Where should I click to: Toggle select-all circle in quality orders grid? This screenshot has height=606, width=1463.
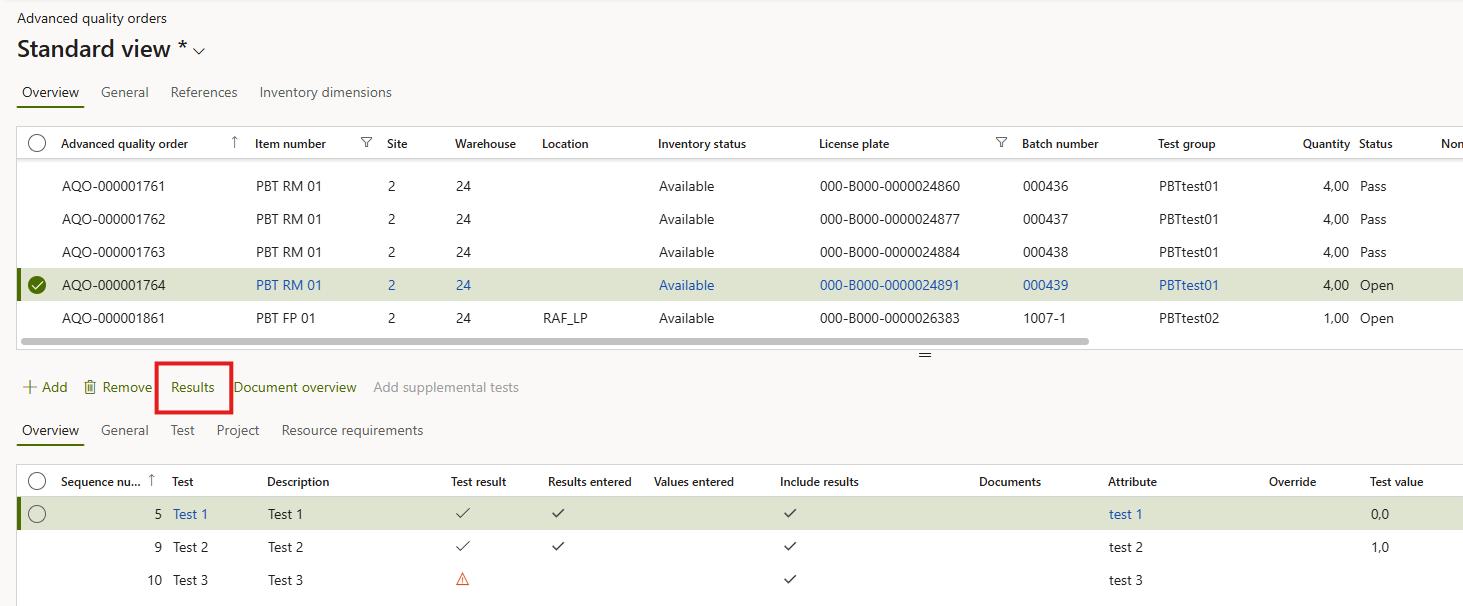click(x=37, y=143)
